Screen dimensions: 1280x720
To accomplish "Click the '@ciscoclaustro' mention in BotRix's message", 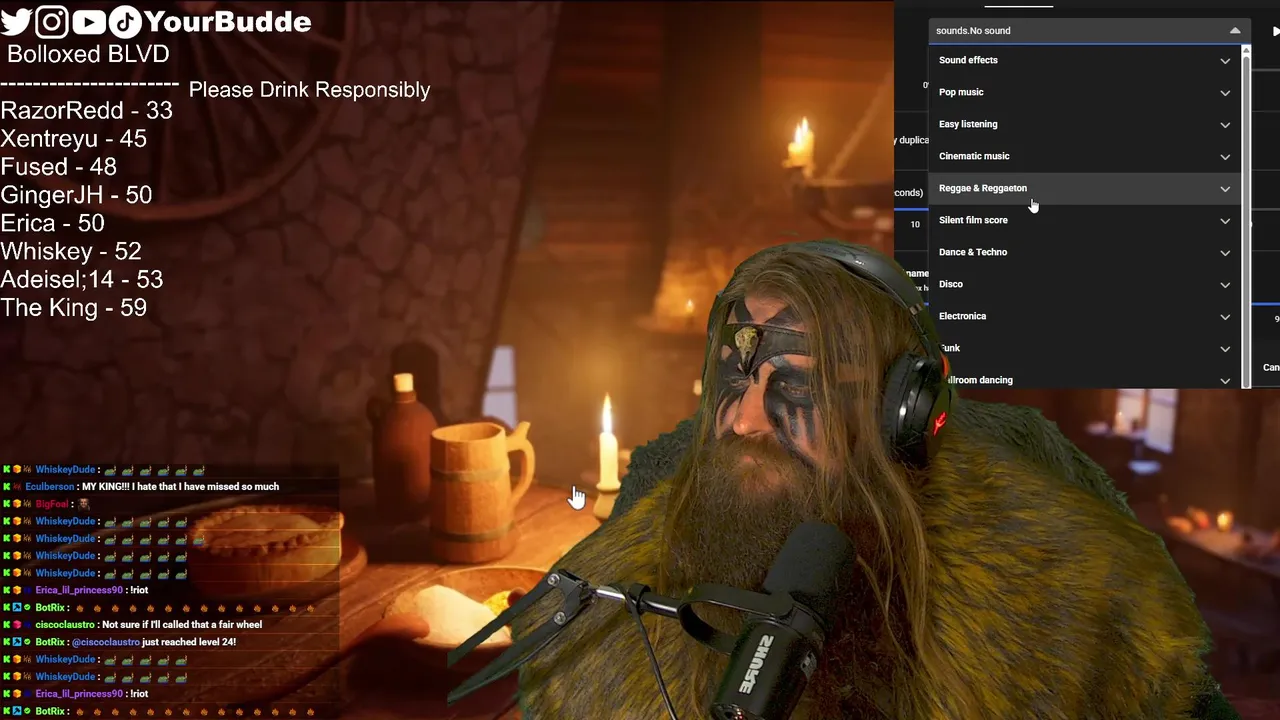I will (x=106, y=642).
